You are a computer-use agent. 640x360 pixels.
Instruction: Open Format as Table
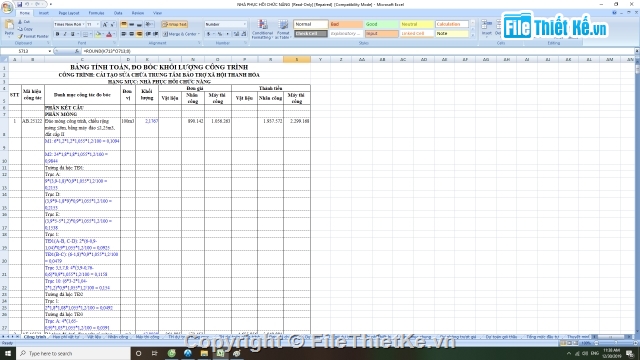tap(283, 29)
